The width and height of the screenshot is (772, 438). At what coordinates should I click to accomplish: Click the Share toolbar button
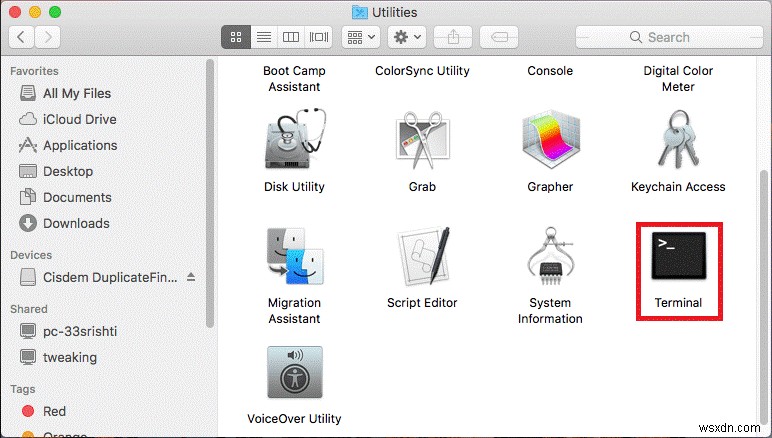coord(453,37)
